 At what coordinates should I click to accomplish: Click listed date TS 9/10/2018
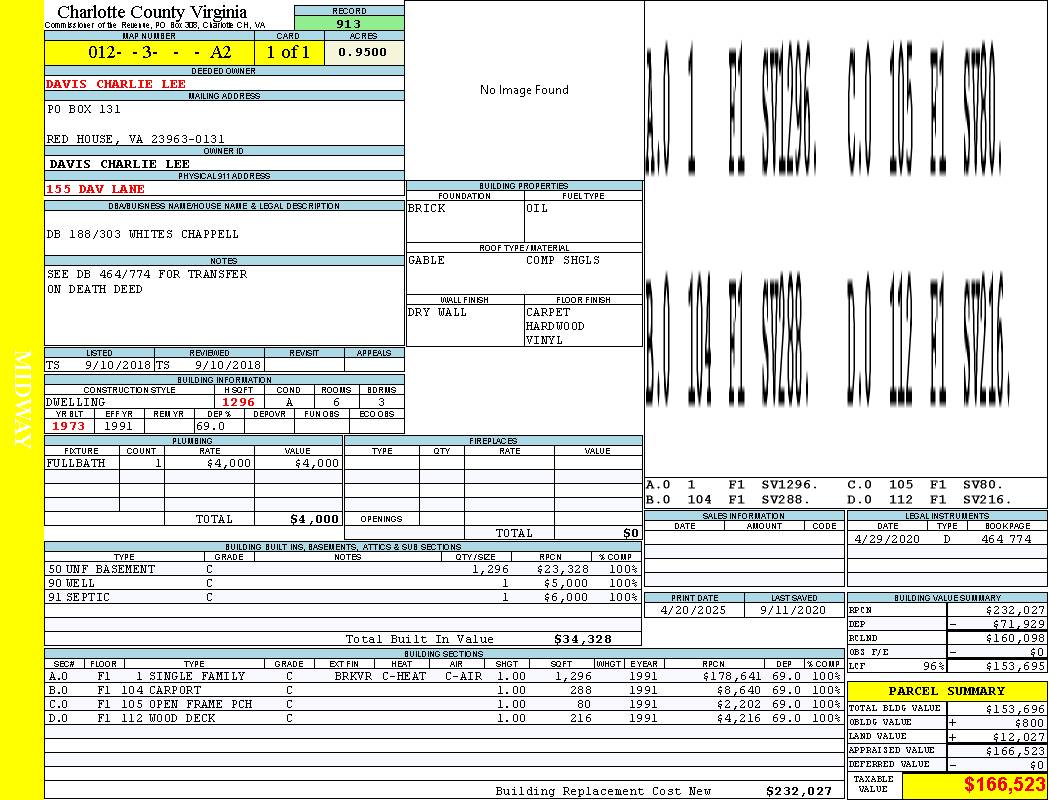point(99,366)
